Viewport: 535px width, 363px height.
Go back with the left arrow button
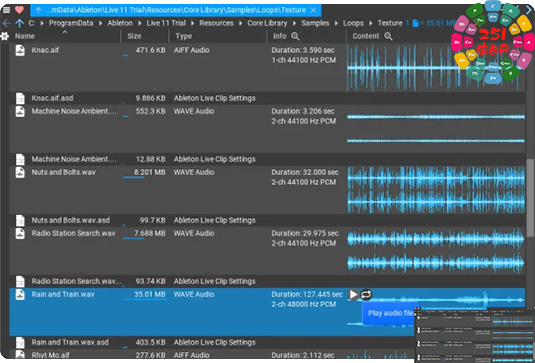click(6, 23)
